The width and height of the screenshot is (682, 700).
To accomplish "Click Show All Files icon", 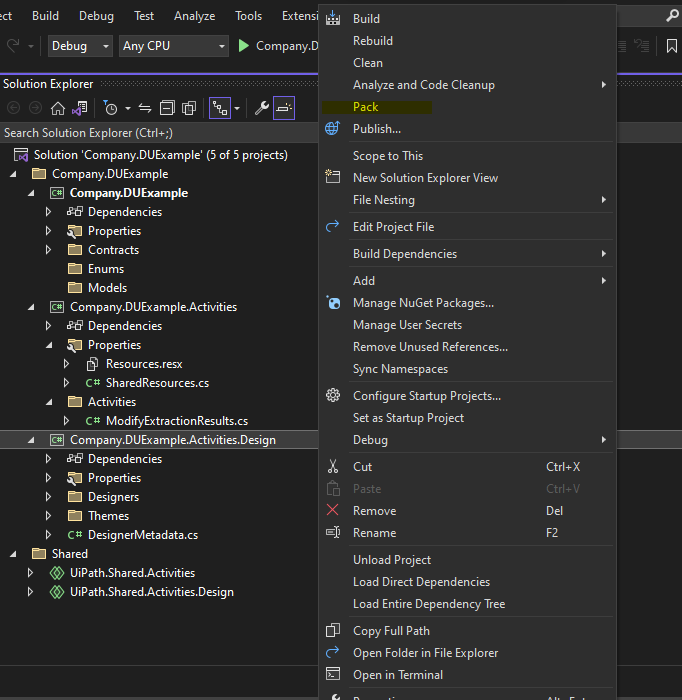I will pos(189,108).
